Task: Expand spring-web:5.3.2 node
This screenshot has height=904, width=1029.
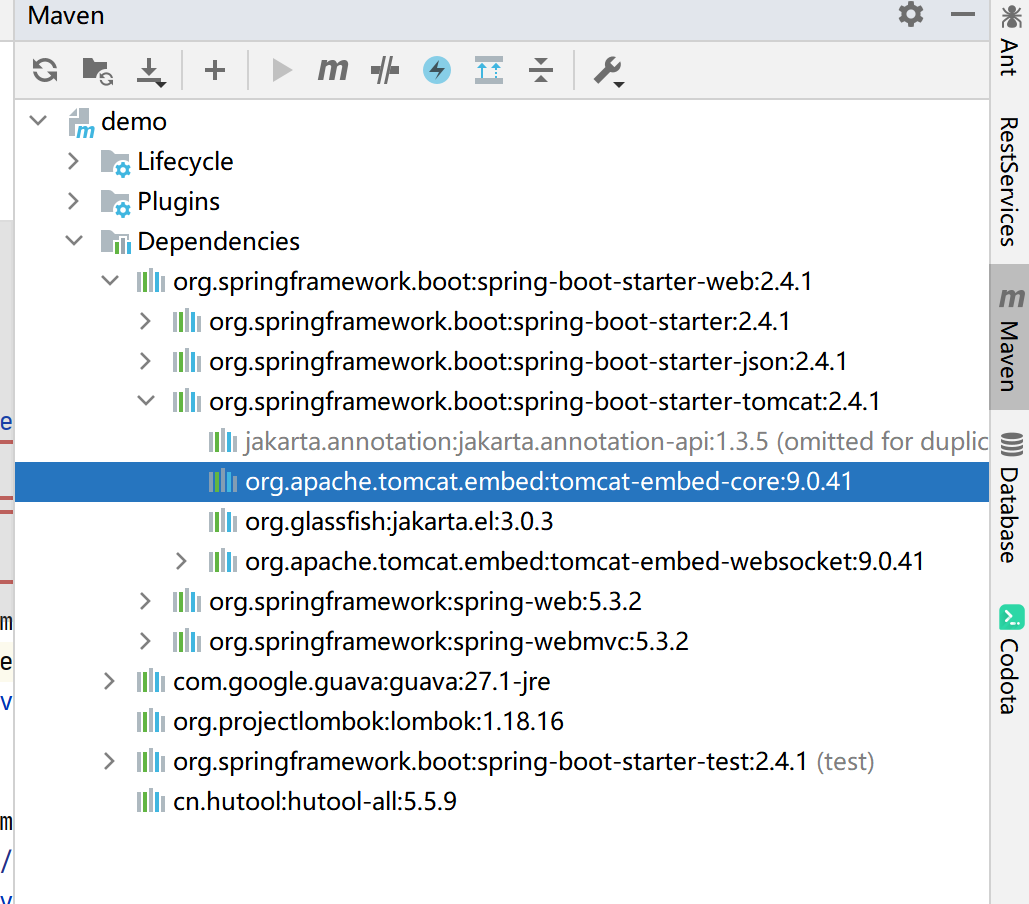Action: pos(146,602)
